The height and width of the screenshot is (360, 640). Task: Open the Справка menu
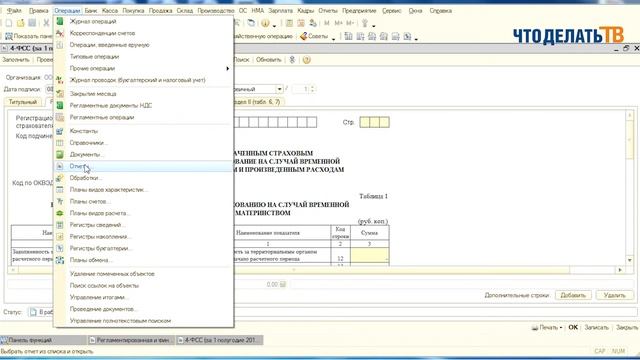point(440,11)
